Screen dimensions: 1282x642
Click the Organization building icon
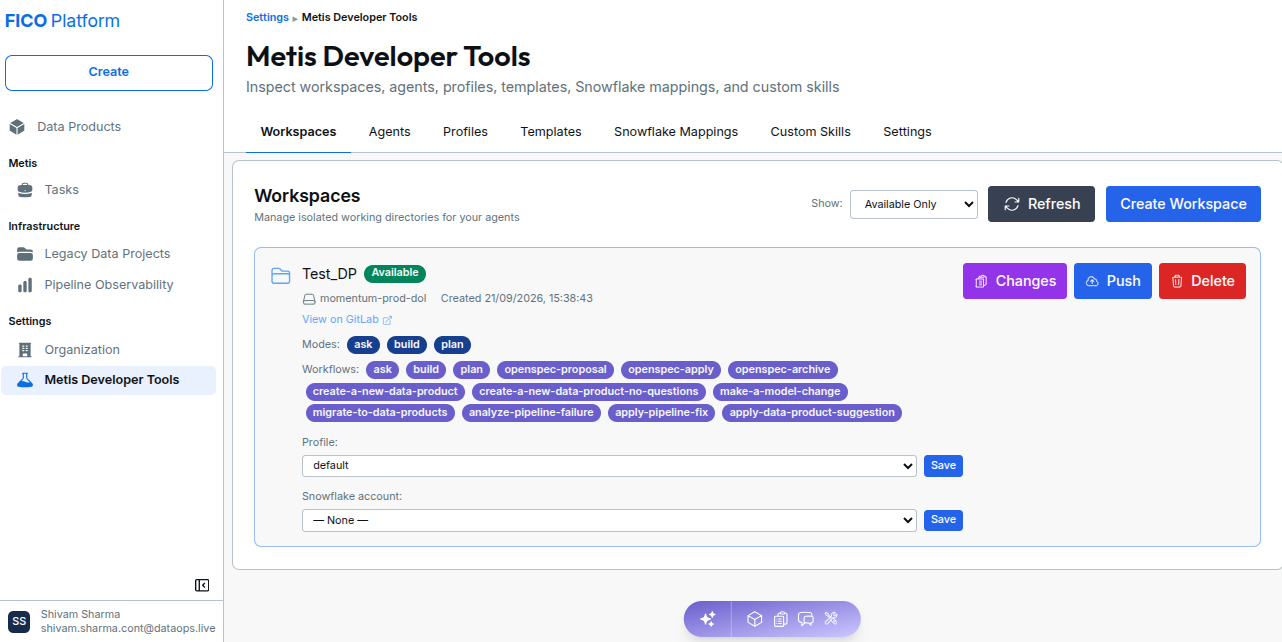(25, 350)
